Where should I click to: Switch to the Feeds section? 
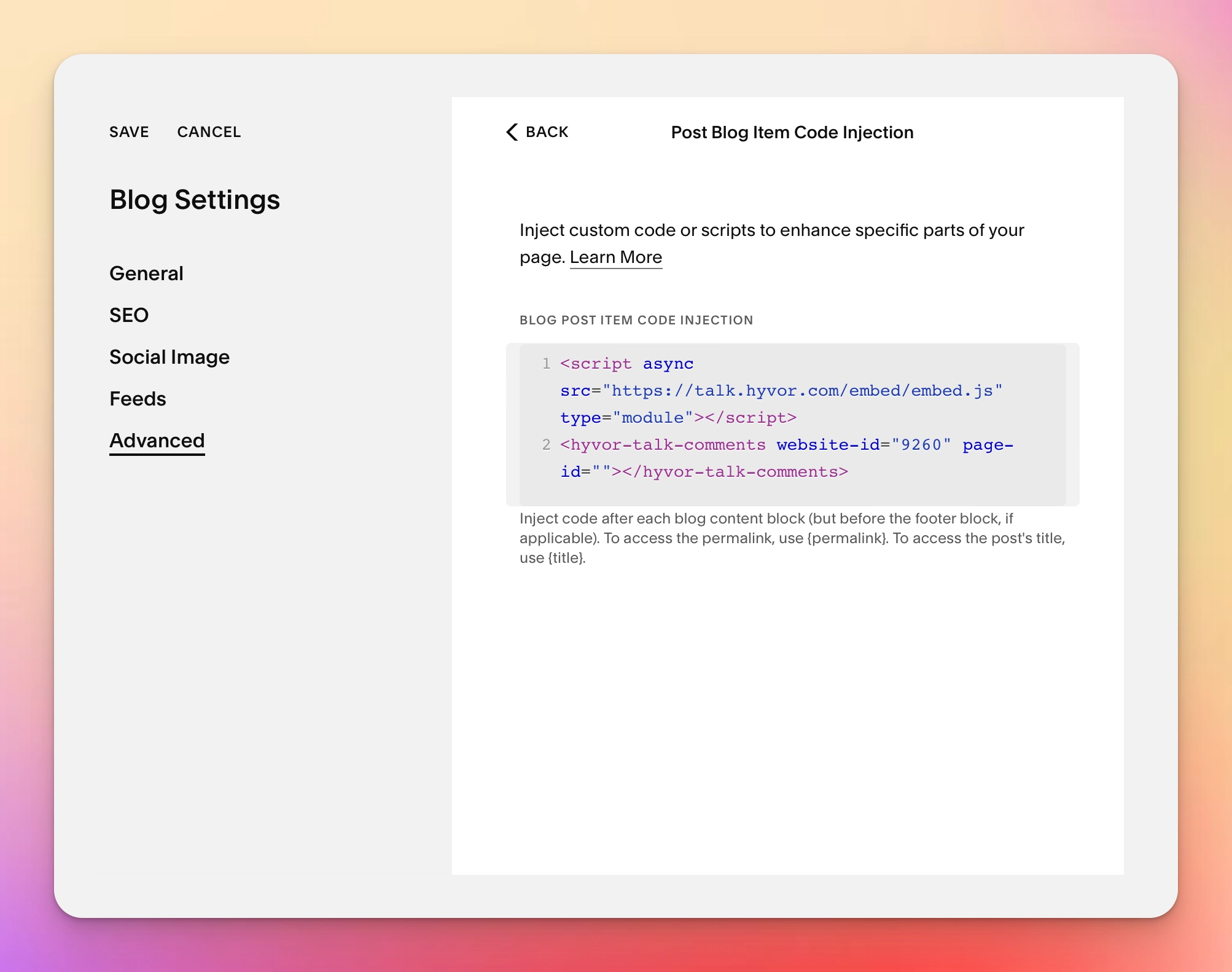[x=138, y=399]
